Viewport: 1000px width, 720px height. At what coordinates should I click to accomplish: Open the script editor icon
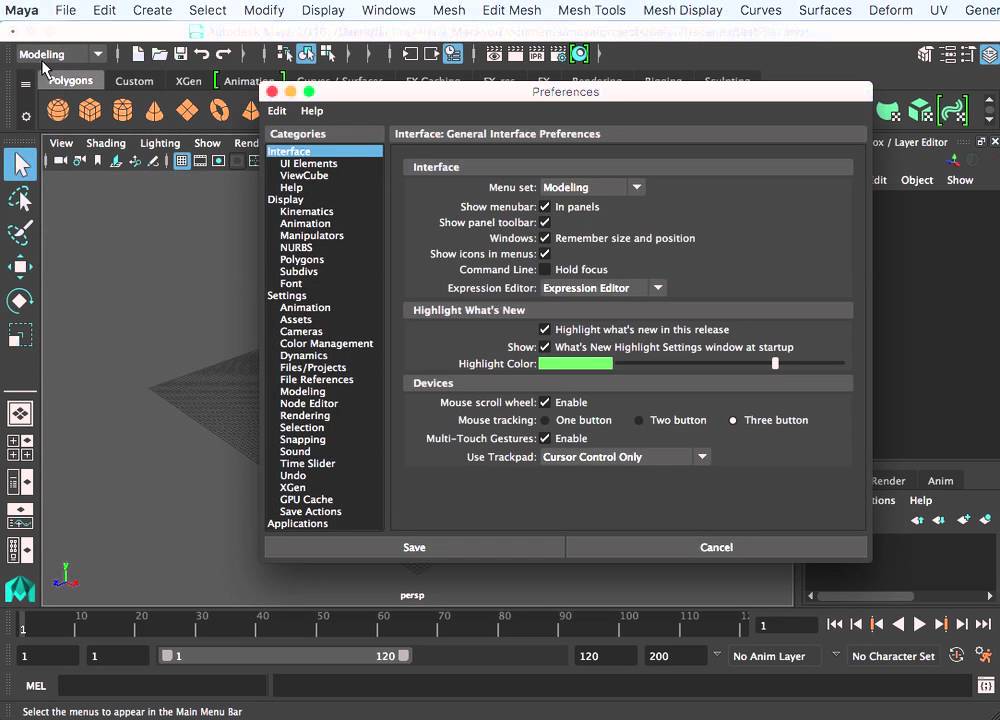[x=986, y=686]
